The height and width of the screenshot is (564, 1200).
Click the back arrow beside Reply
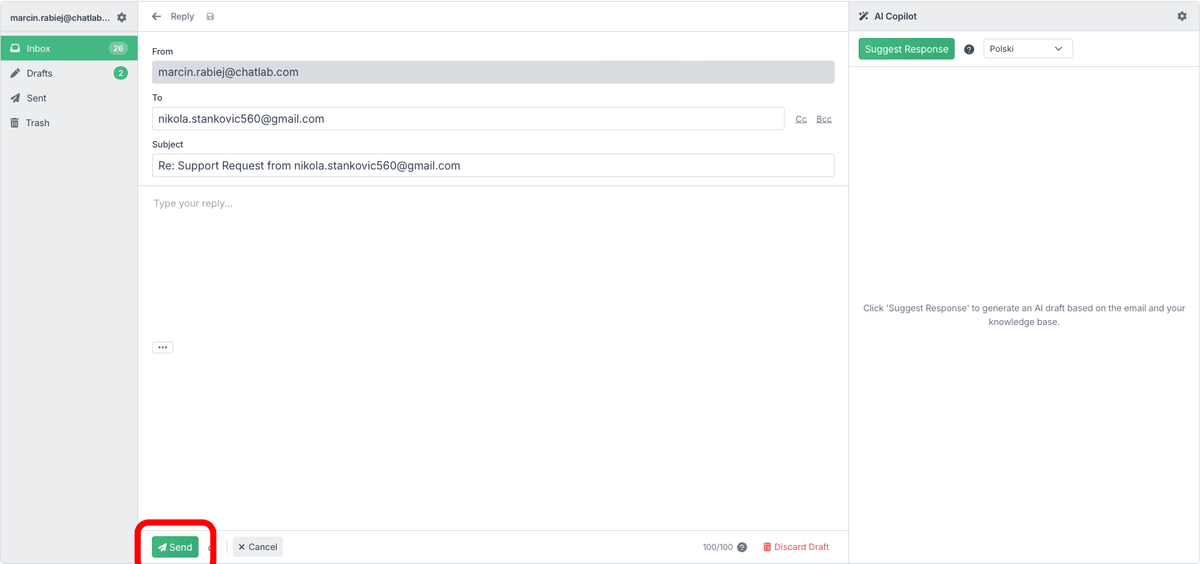pyautogui.click(x=156, y=16)
